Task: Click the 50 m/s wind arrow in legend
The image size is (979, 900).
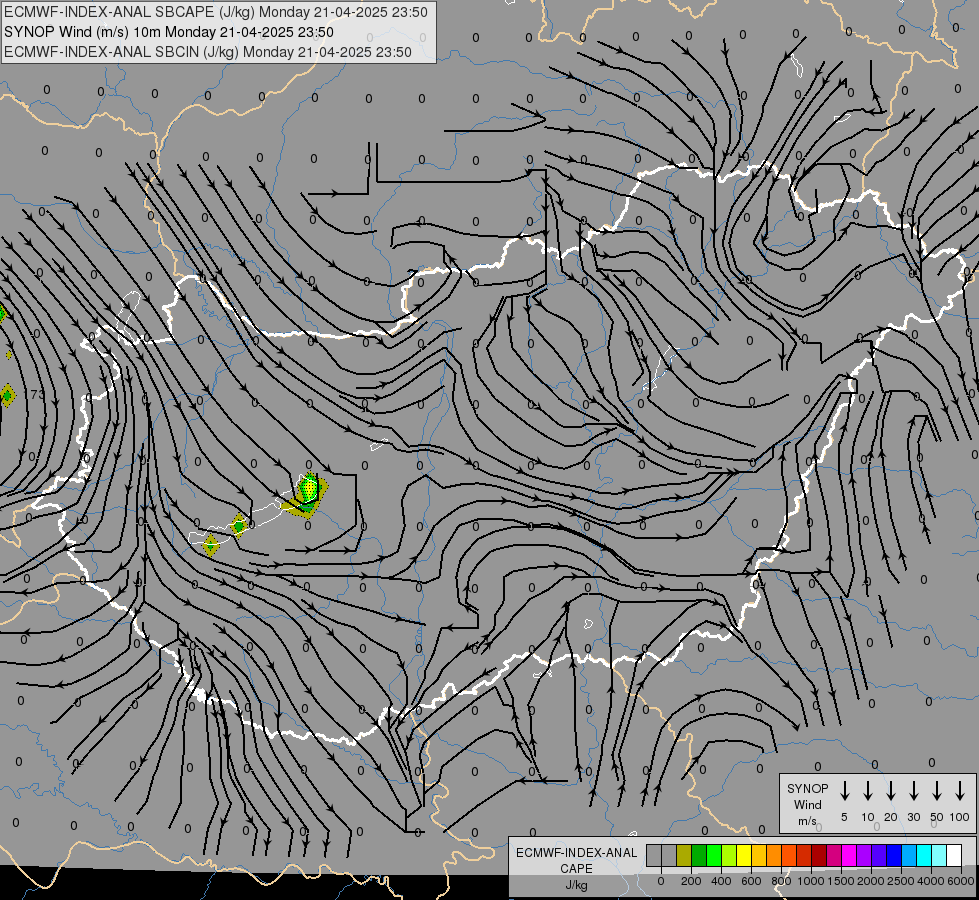Action: (x=937, y=791)
